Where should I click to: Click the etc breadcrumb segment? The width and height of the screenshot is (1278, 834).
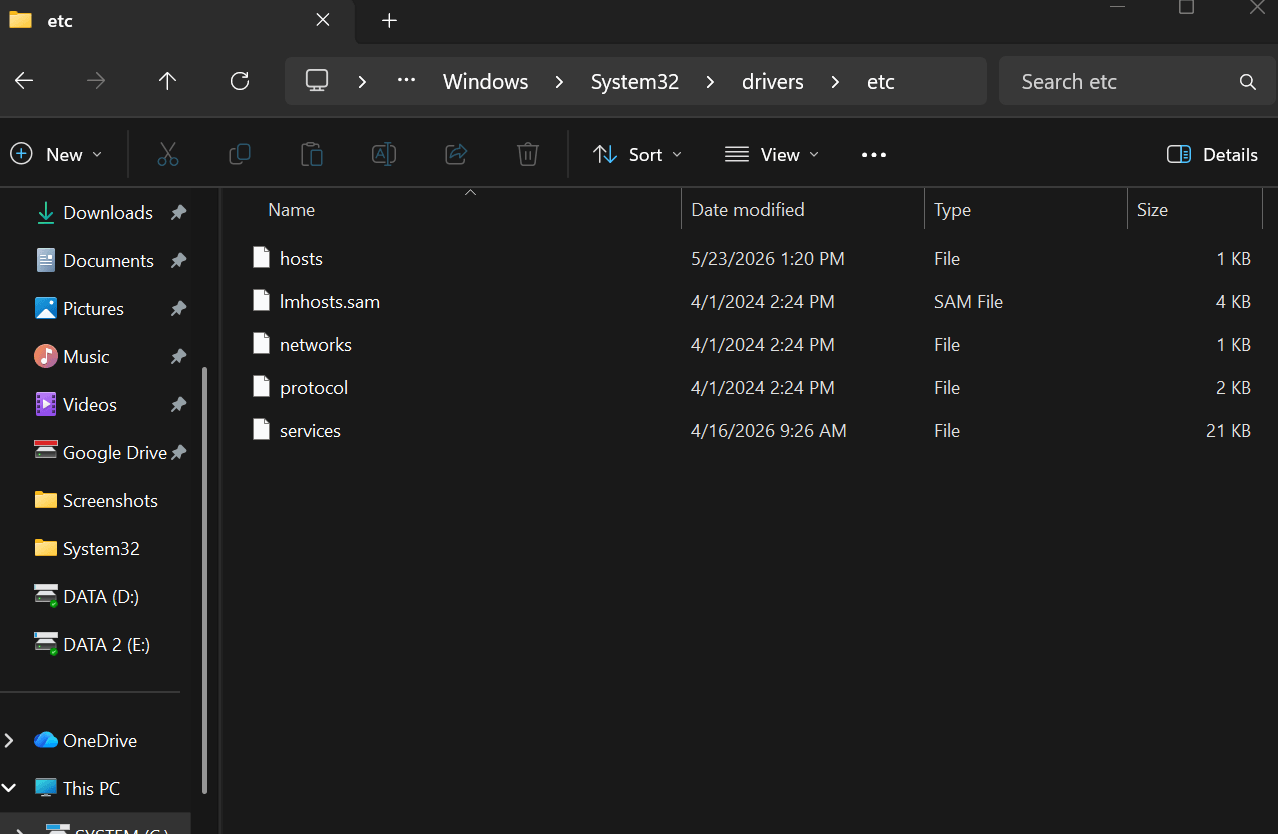pyautogui.click(x=881, y=82)
